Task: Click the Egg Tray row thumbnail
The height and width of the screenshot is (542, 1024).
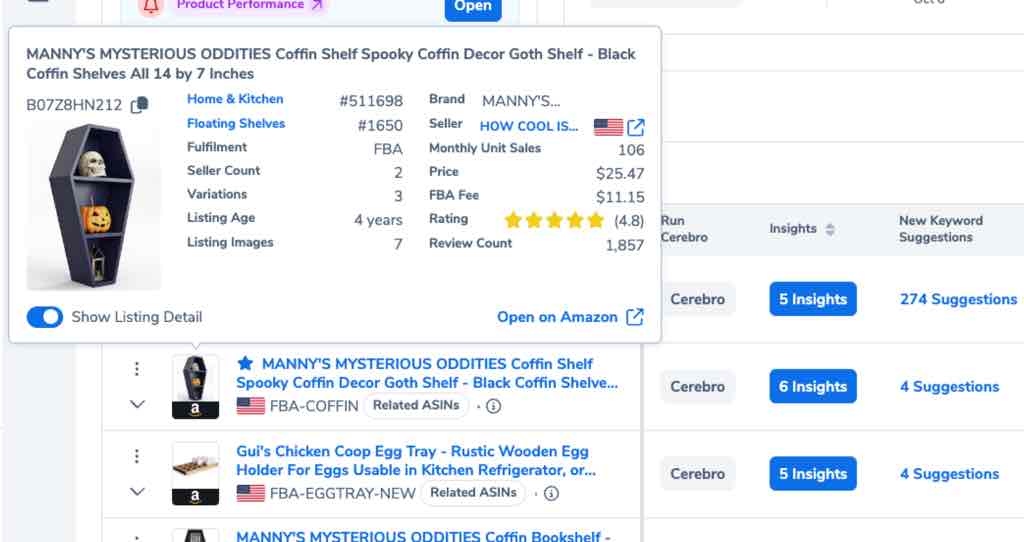Action: (195, 473)
